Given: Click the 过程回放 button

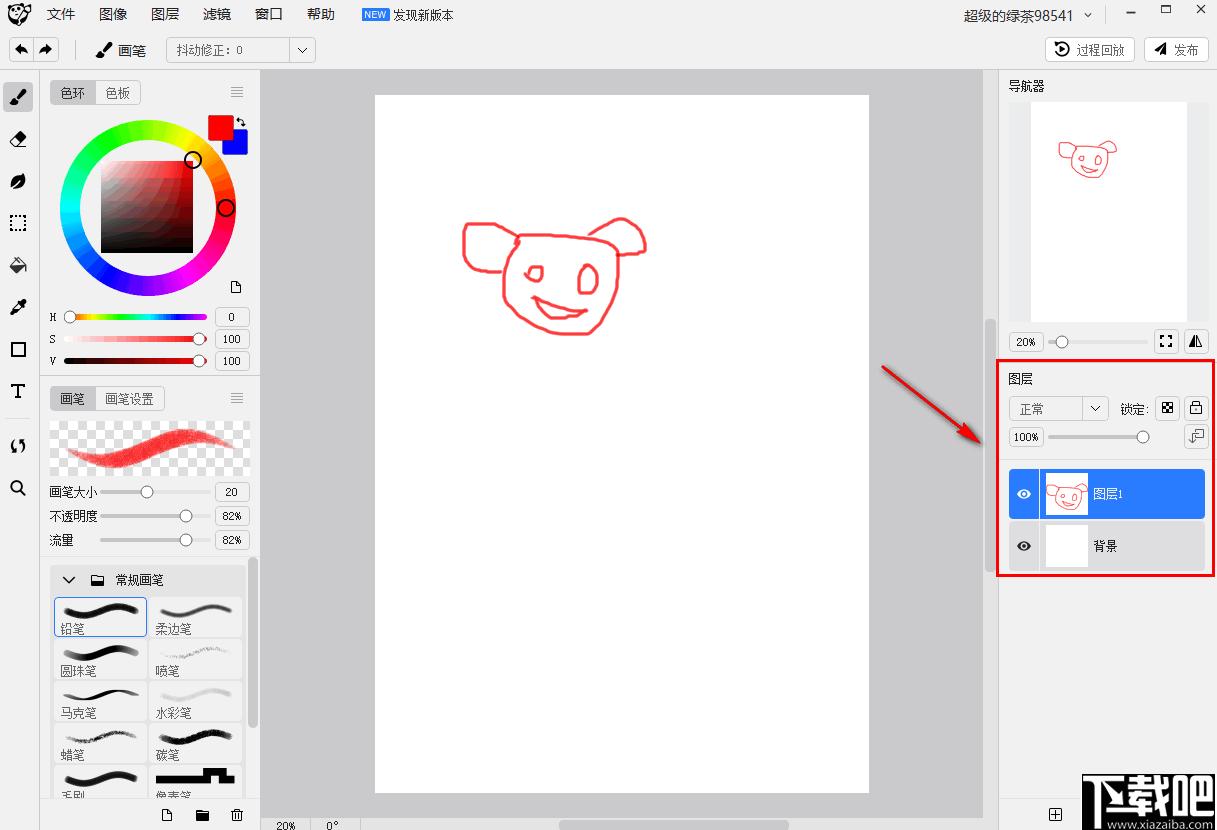Looking at the screenshot, I should click(1090, 49).
